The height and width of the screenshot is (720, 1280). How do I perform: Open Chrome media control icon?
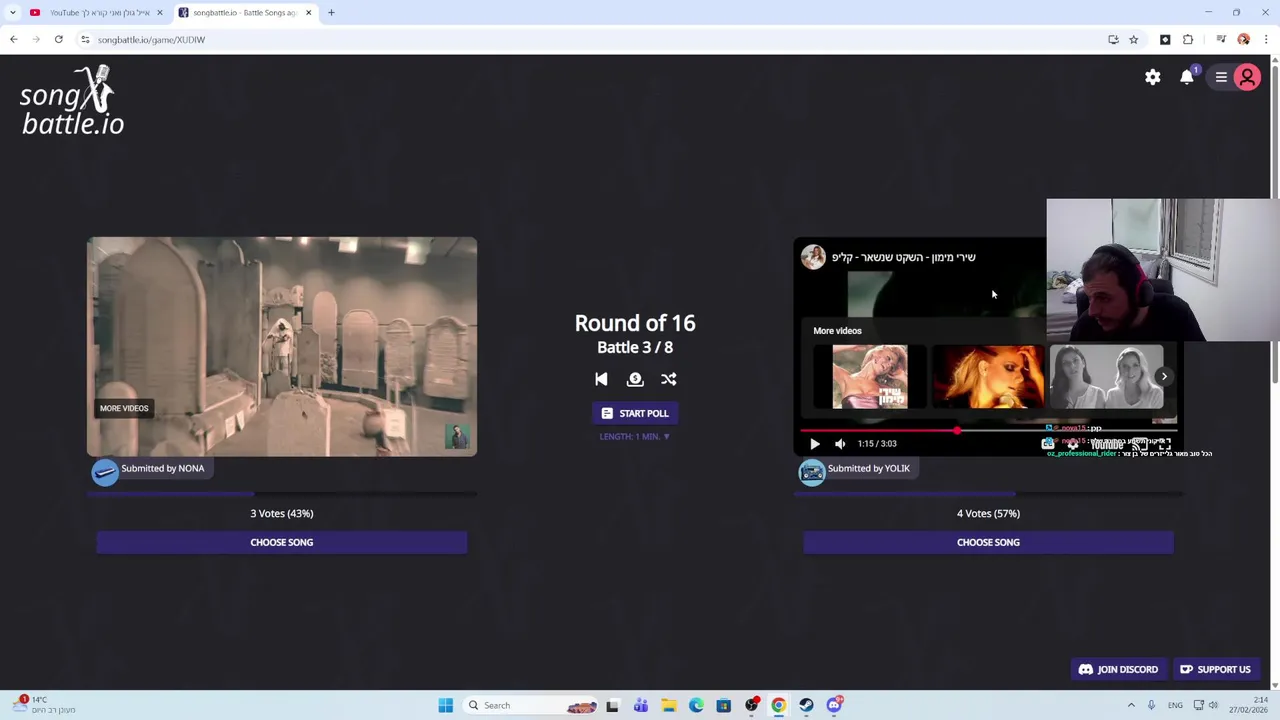point(1221,40)
